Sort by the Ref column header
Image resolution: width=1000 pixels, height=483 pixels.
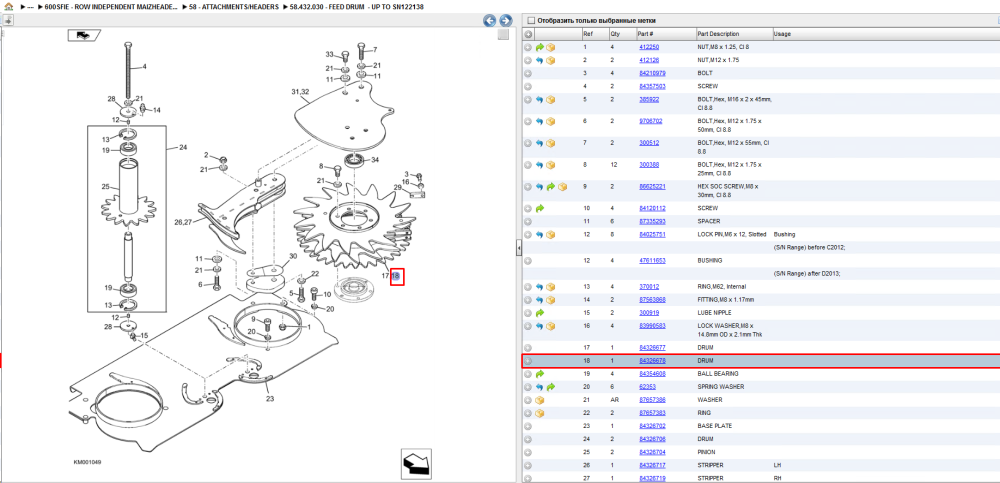pos(587,34)
